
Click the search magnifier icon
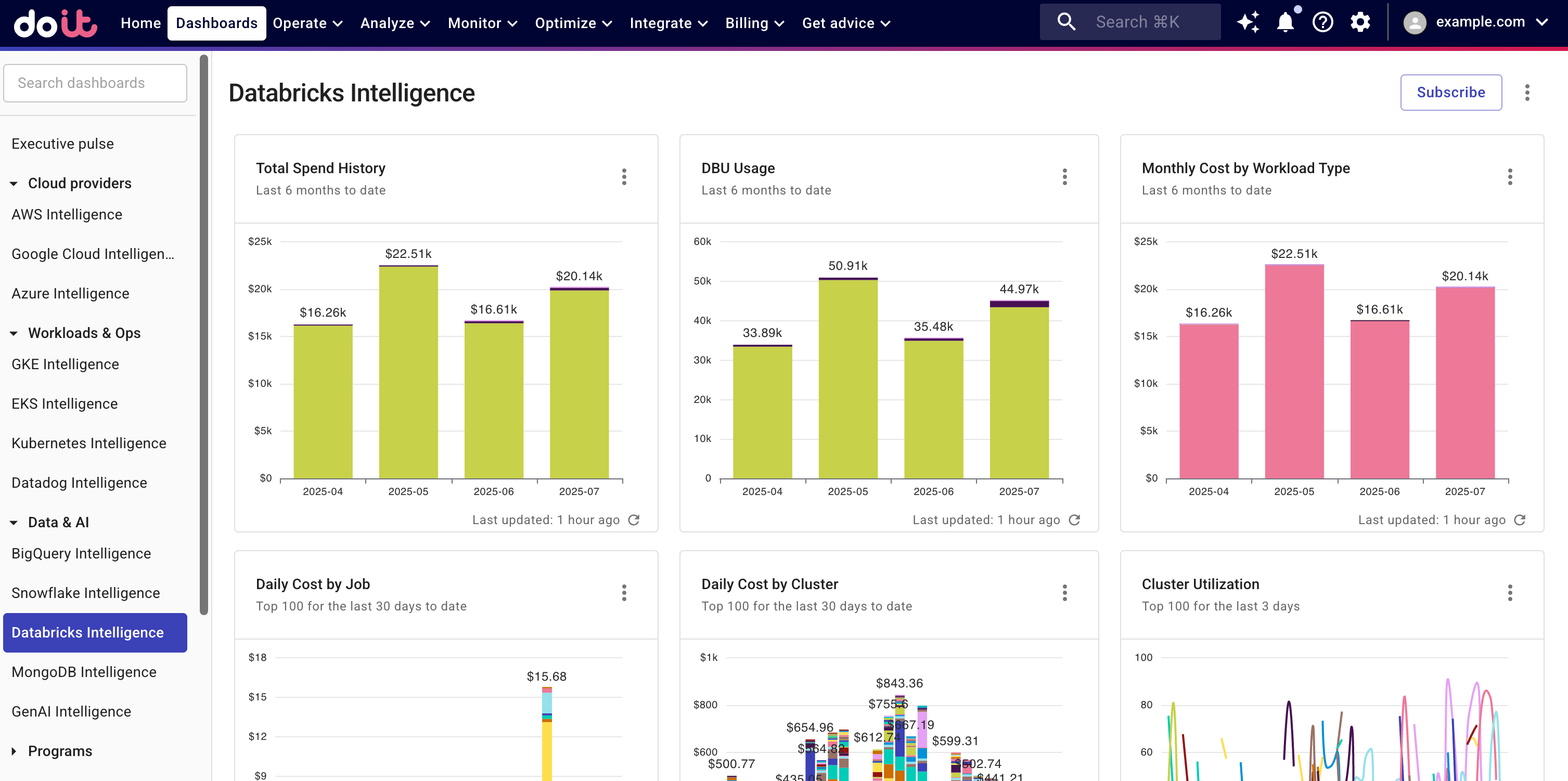coord(1066,21)
